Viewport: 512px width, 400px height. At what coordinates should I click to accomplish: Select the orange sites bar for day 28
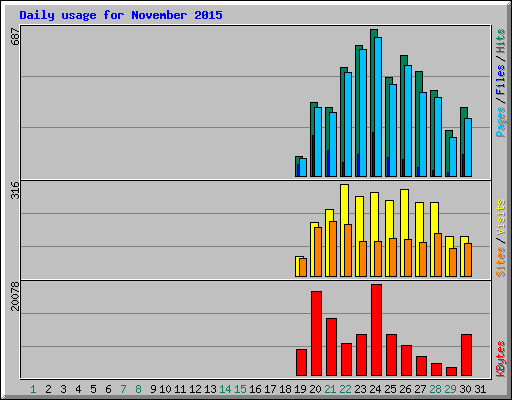[438, 255]
